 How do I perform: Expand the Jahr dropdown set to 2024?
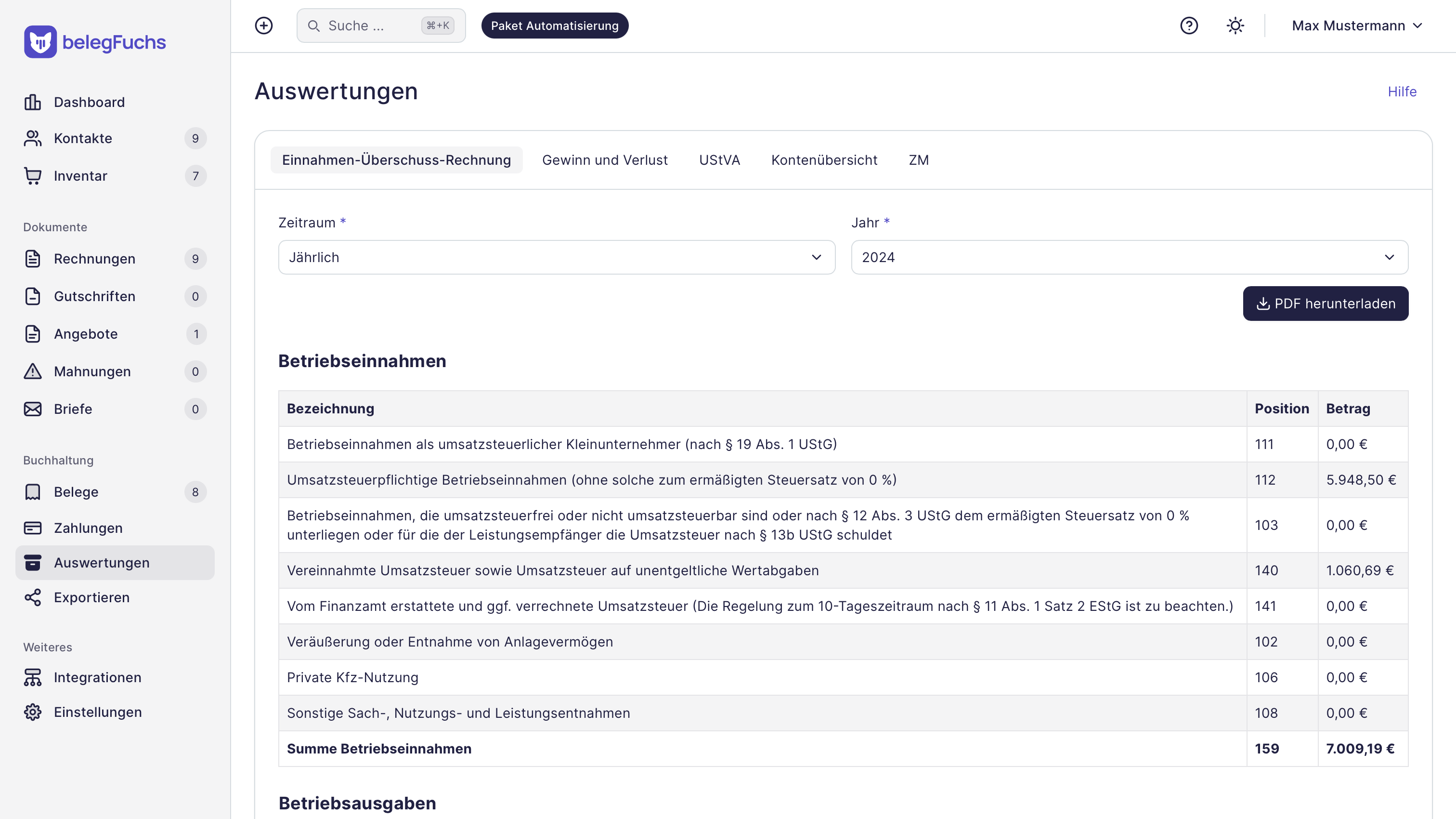tap(1128, 257)
